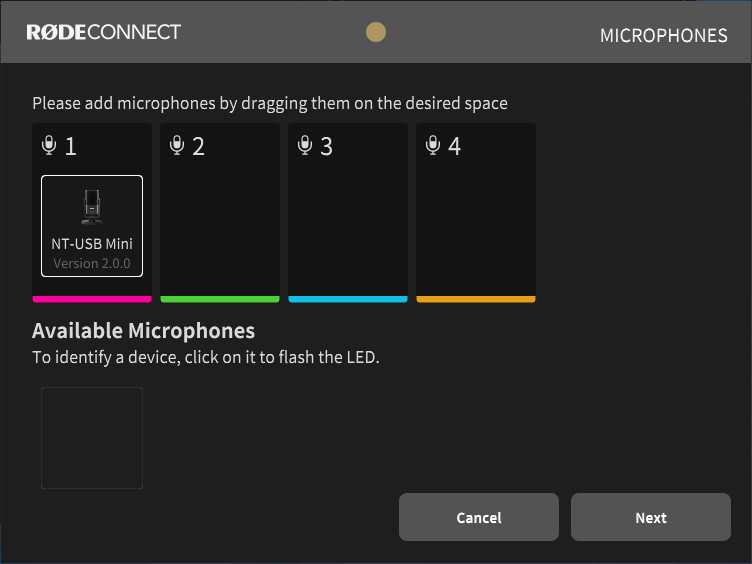This screenshot has height=564, width=752.
Task: Click the microphone icon for slot 2
Action: click(177, 146)
